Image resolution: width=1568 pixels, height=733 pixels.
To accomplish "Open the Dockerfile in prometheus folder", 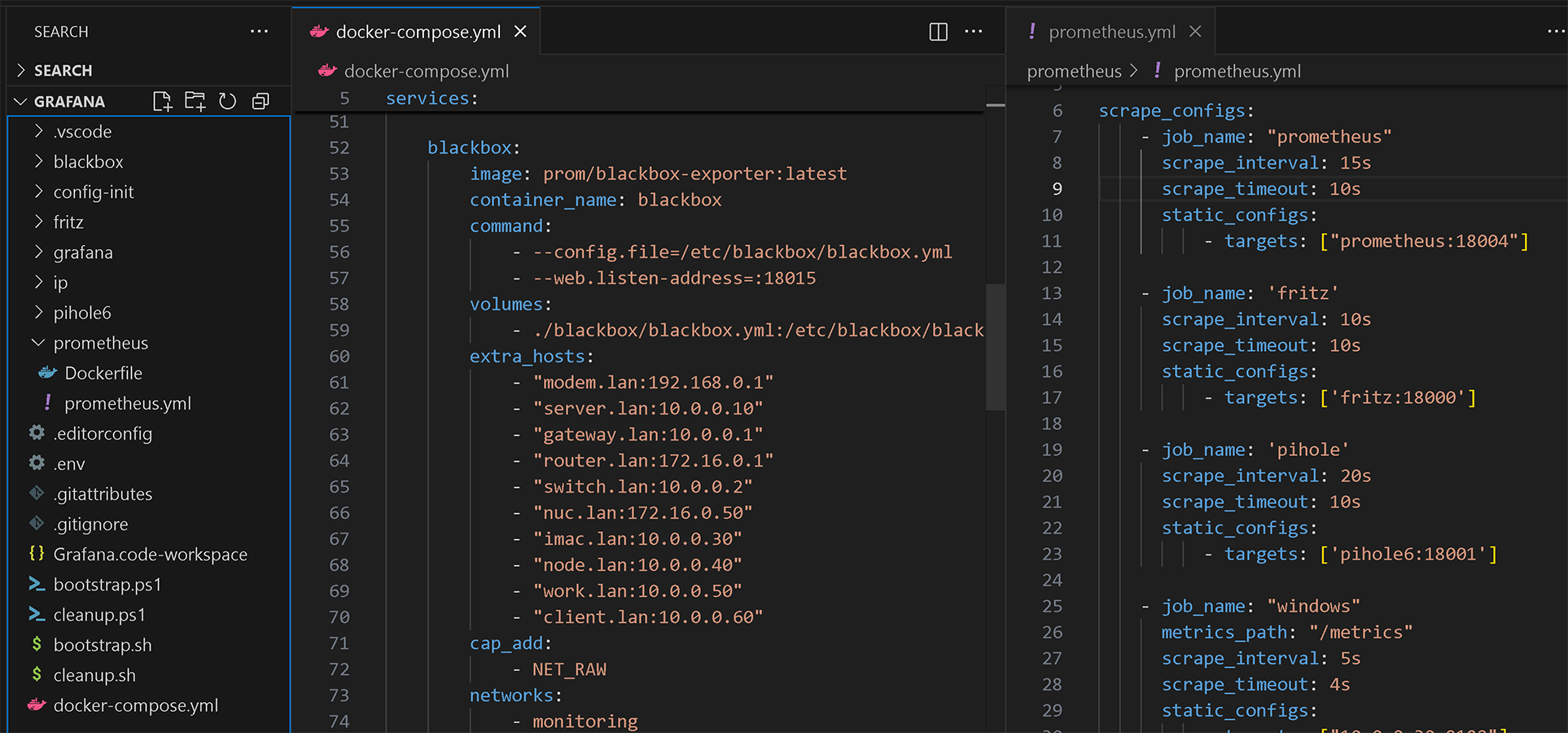I will pyautogui.click(x=103, y=373).
